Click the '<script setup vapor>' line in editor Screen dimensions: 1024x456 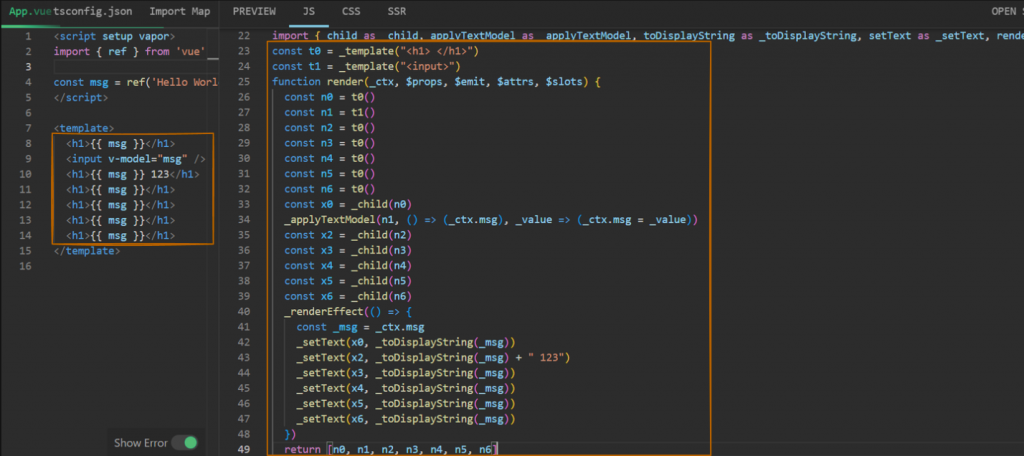tap(114, 37)
